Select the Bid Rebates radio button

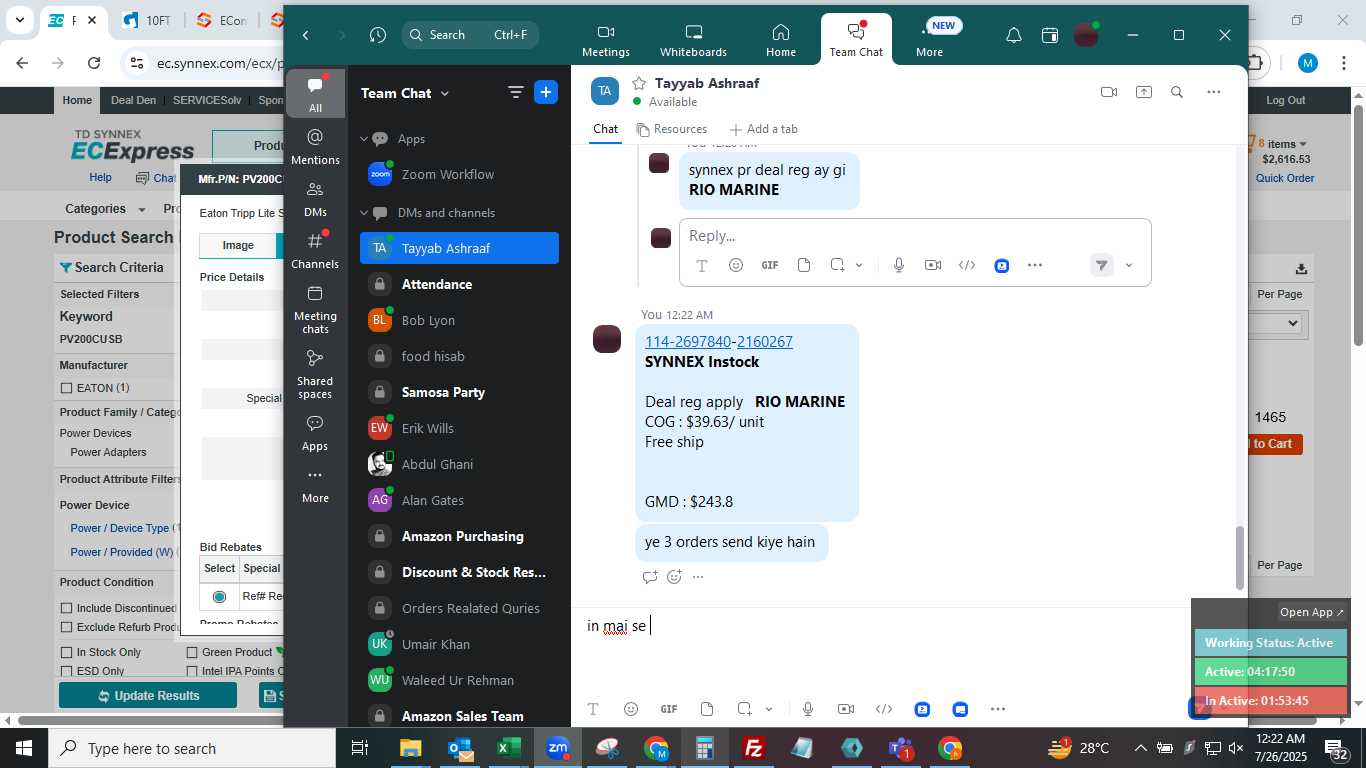click(x=219, y=596)
